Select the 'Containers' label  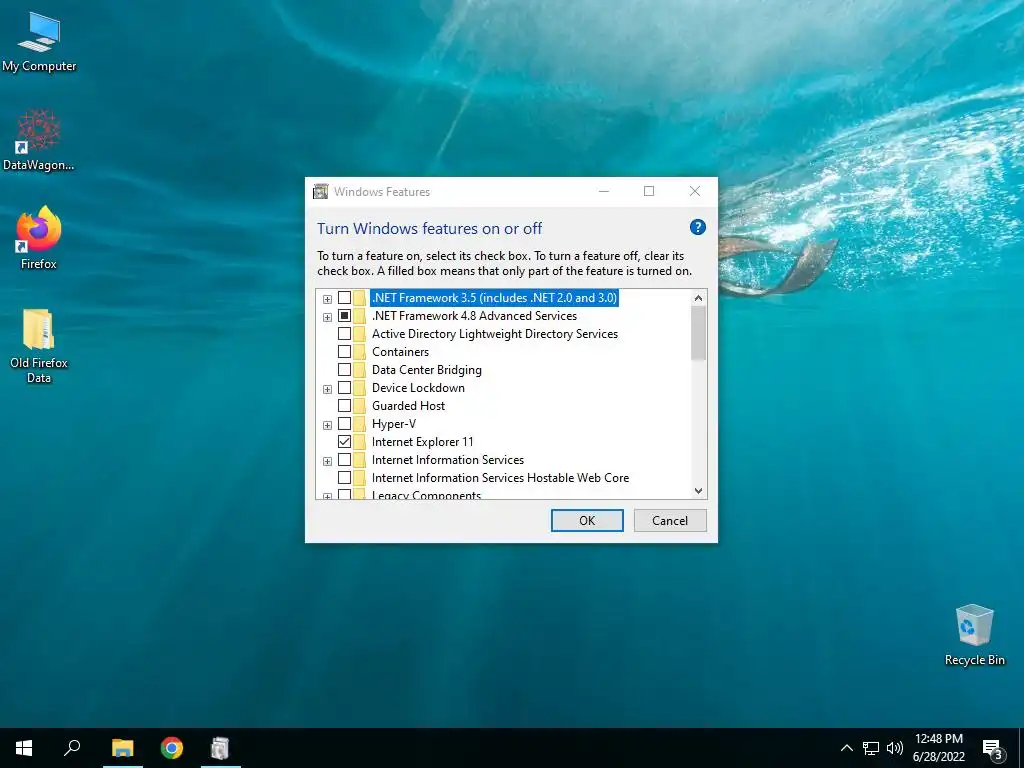[x=400, y=351]
